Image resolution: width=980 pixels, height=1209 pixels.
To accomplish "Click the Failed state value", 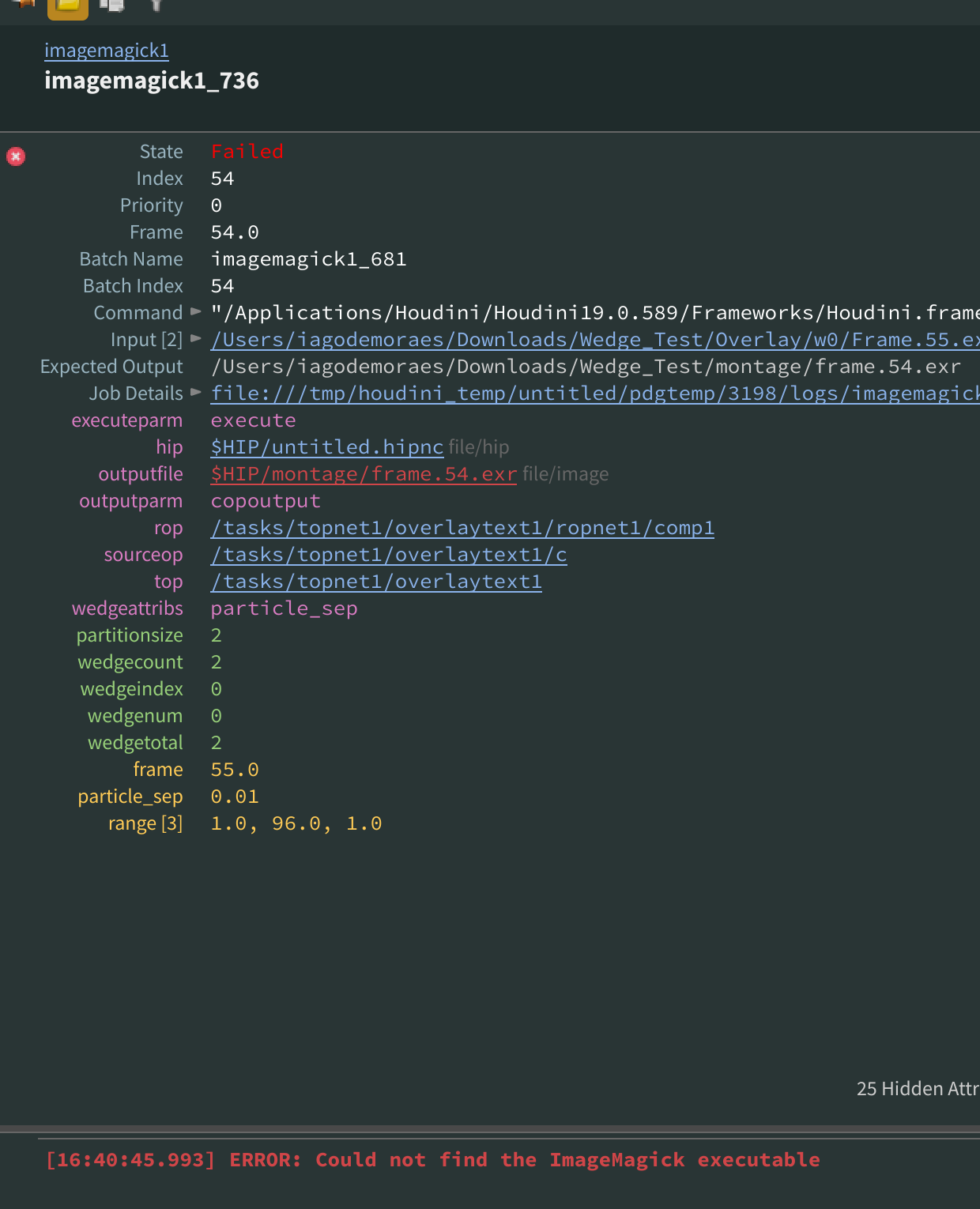I will [247, 152].
